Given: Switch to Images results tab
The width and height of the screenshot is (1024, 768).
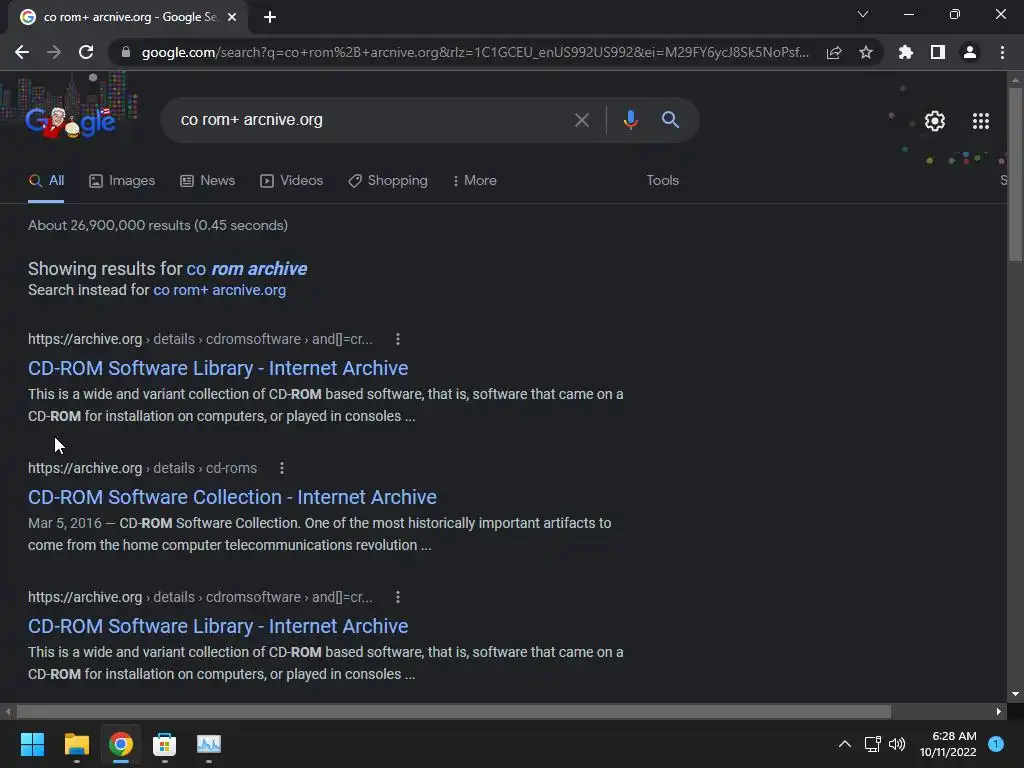Looking at the screenshot, I should pos(122,181).
